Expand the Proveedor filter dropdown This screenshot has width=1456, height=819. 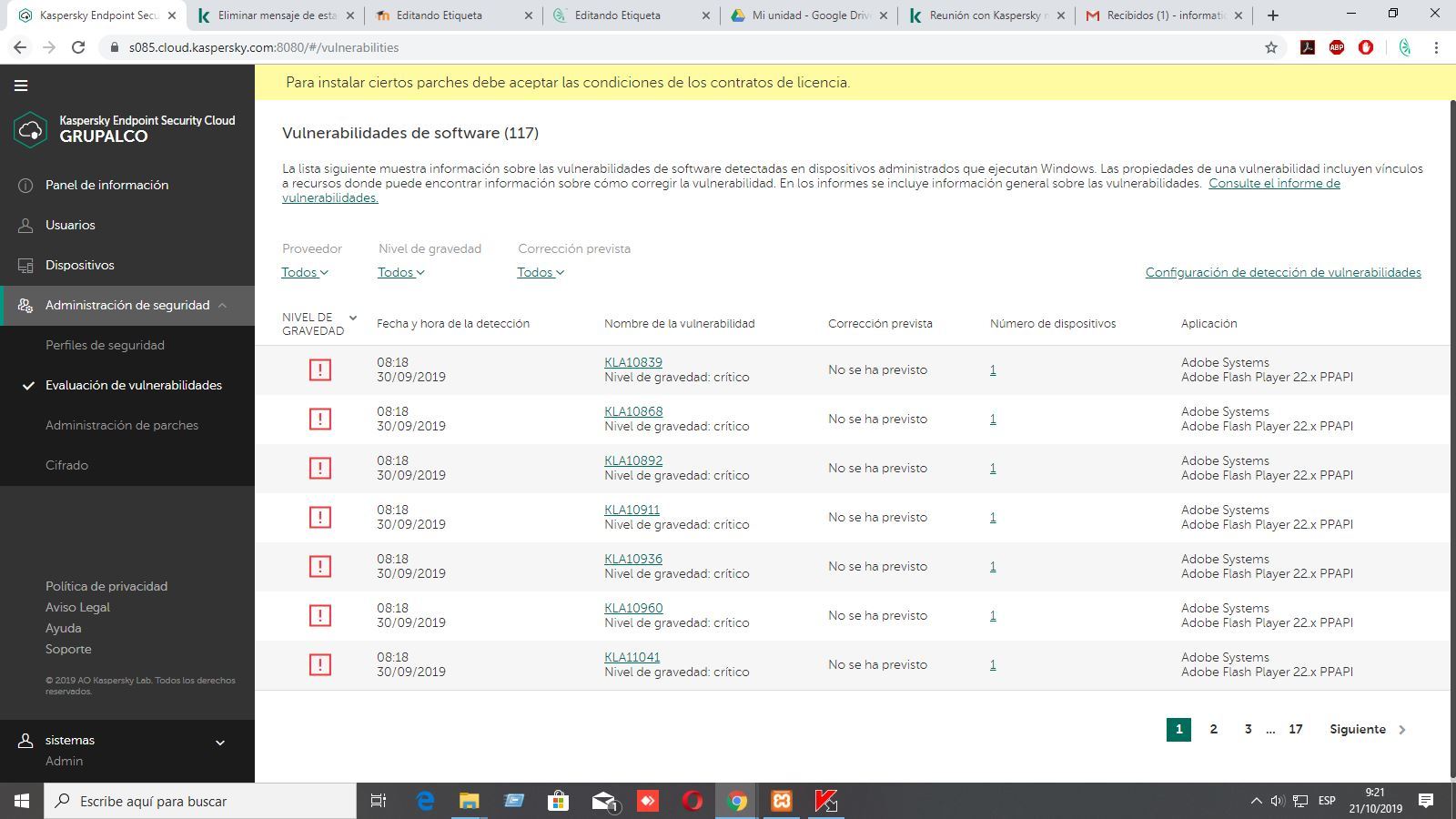(x=304, y=272)
